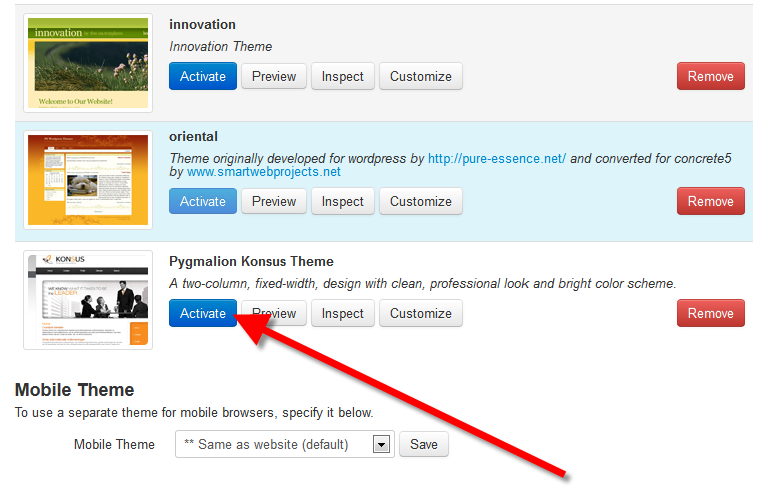
Task: Open the pure-essence.net link
Action: pos(497,158)
